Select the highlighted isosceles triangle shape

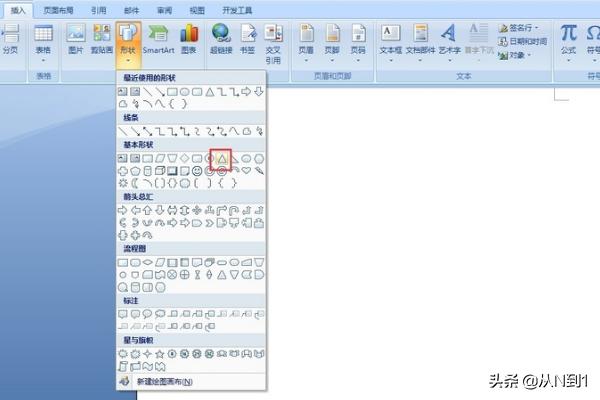[x=220, y=158]
